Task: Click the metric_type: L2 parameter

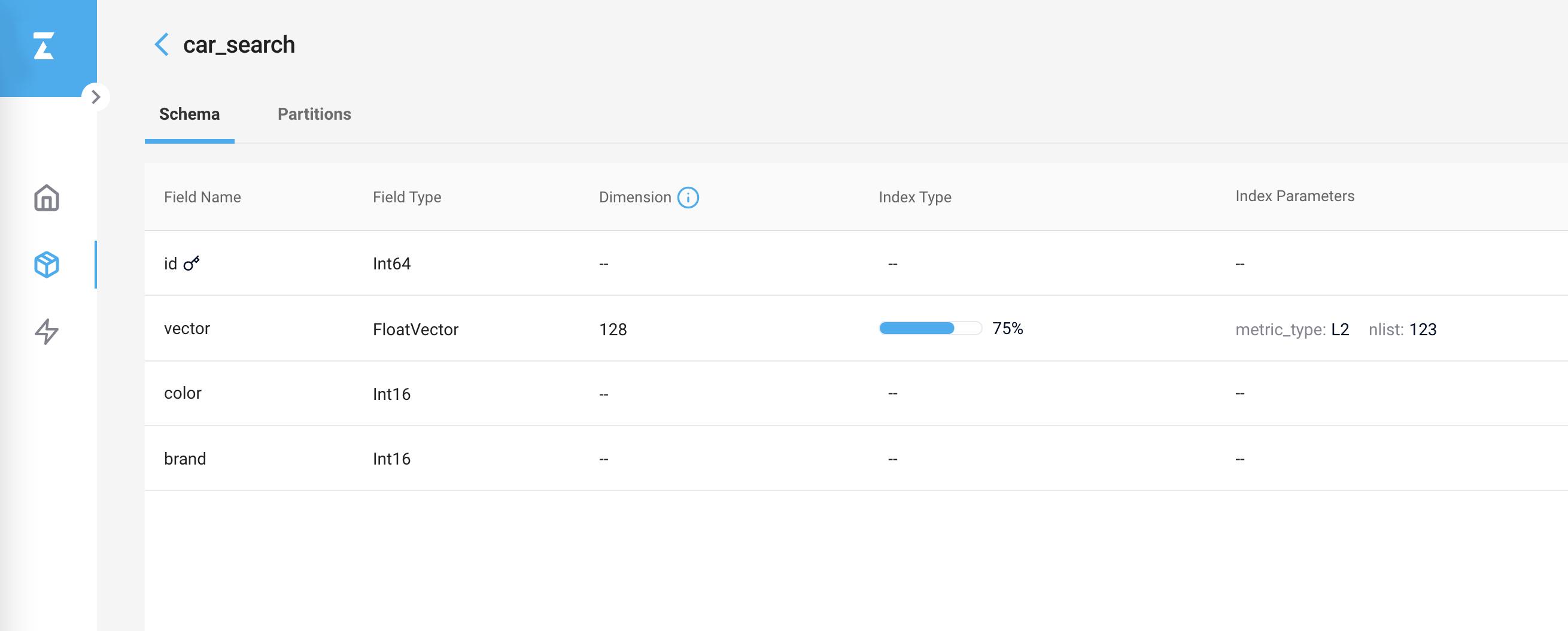Action: pos(1292,329)
